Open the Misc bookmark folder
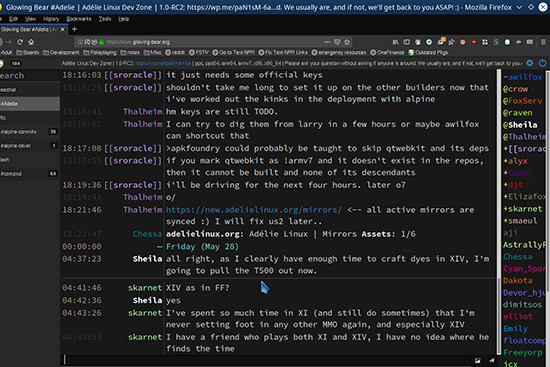Screen dimensions: 550x367 [x=153, y=53]
